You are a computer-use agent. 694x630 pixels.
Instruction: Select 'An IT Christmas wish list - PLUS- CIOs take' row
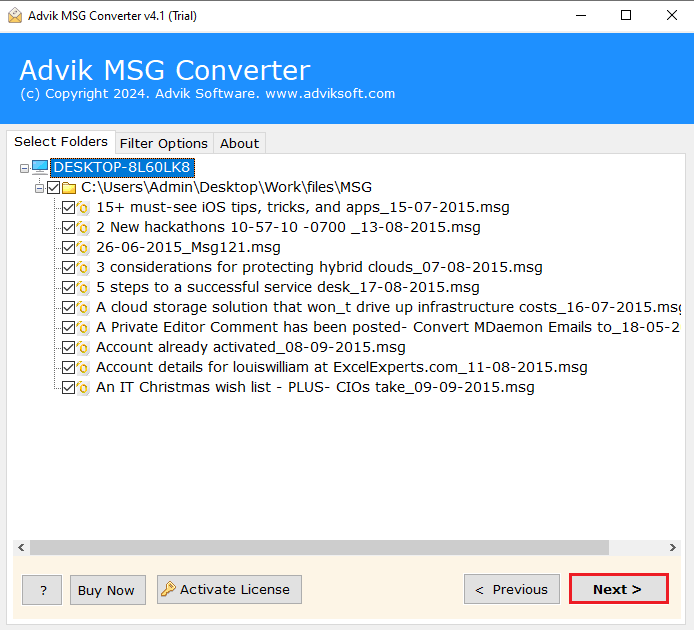315,387
